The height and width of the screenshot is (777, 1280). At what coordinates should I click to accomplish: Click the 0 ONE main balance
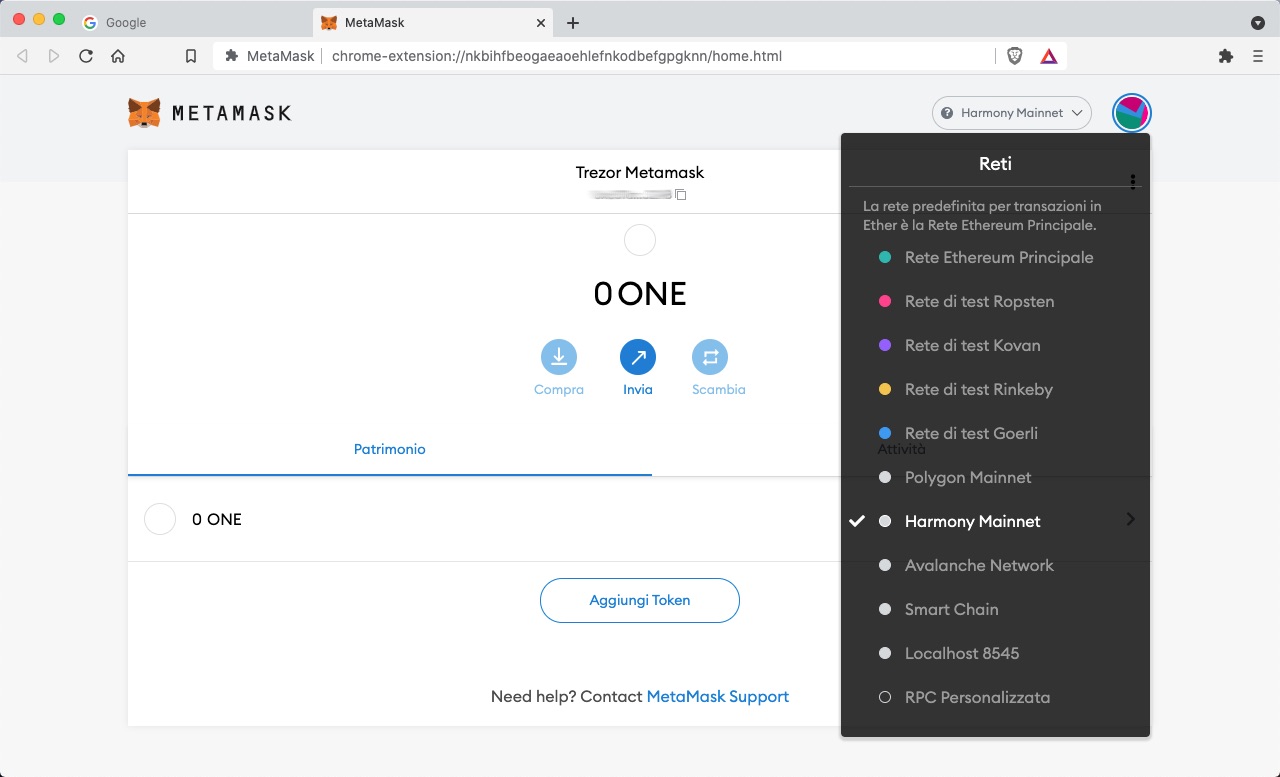(x=640, y=293)
